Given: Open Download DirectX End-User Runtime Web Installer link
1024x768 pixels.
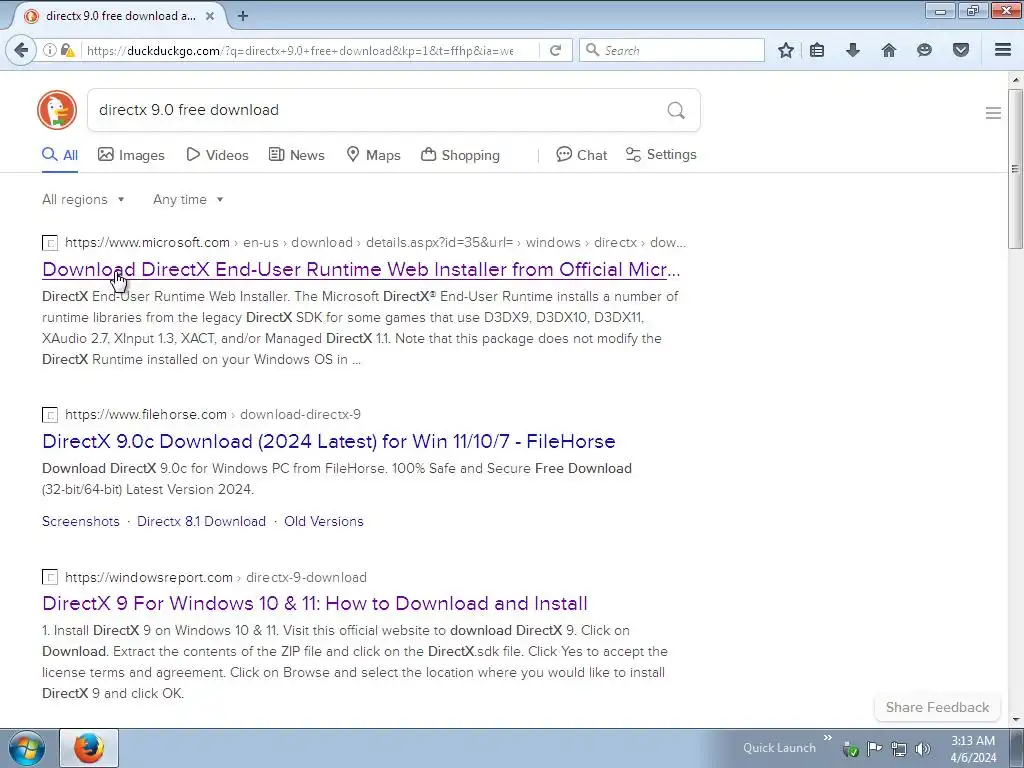Looking at the screenshot, I should [x=361, y=269].
